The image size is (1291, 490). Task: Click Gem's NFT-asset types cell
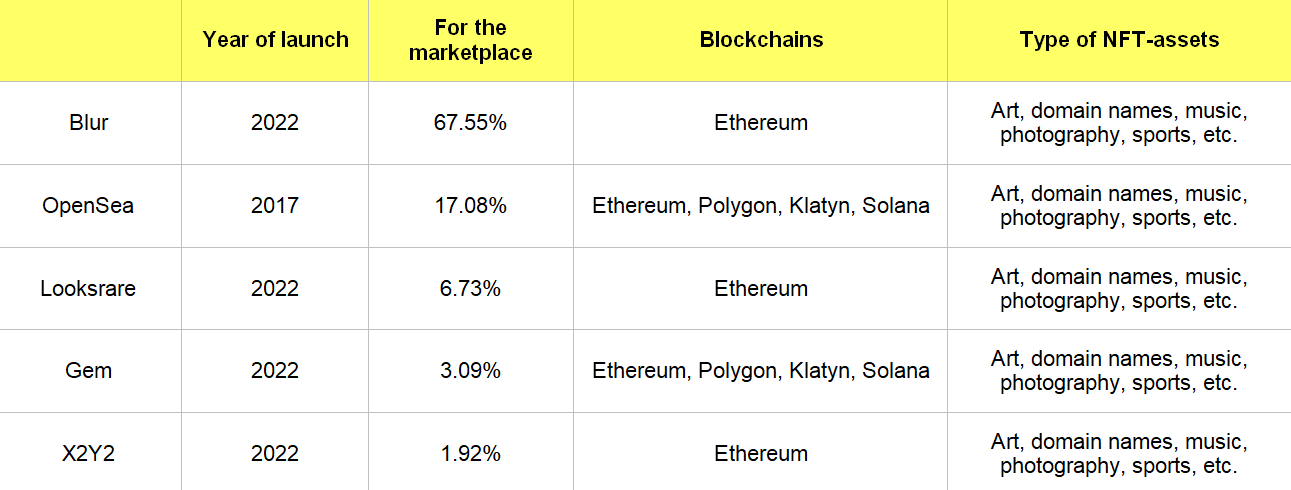[1119, 371]
